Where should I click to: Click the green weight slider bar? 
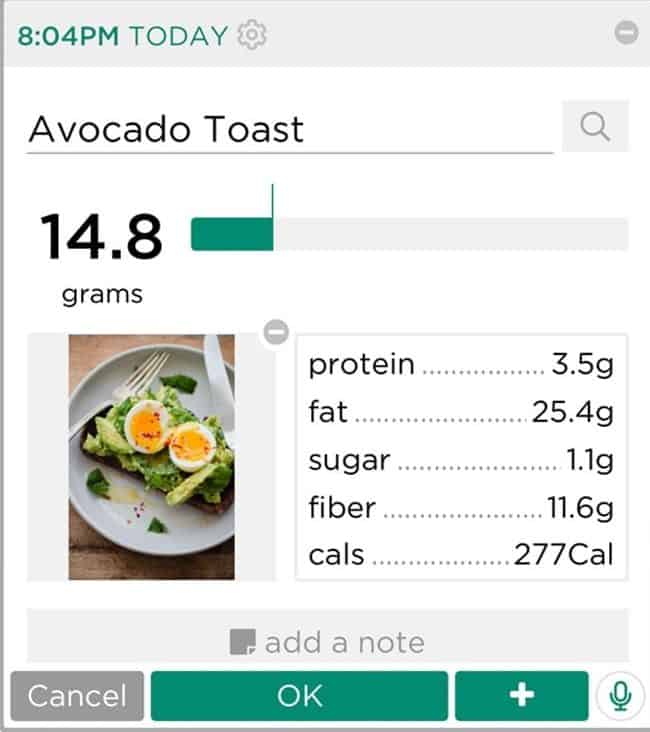408,233
